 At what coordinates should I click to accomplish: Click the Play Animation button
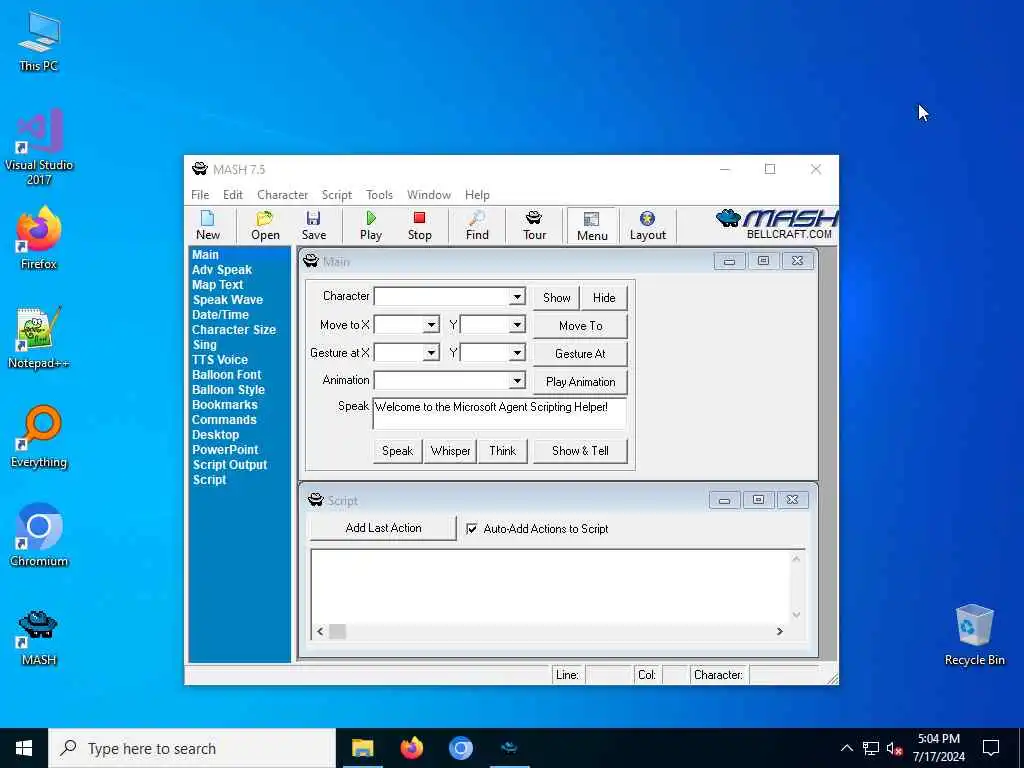pyautogui.click(x=581, y=381)
